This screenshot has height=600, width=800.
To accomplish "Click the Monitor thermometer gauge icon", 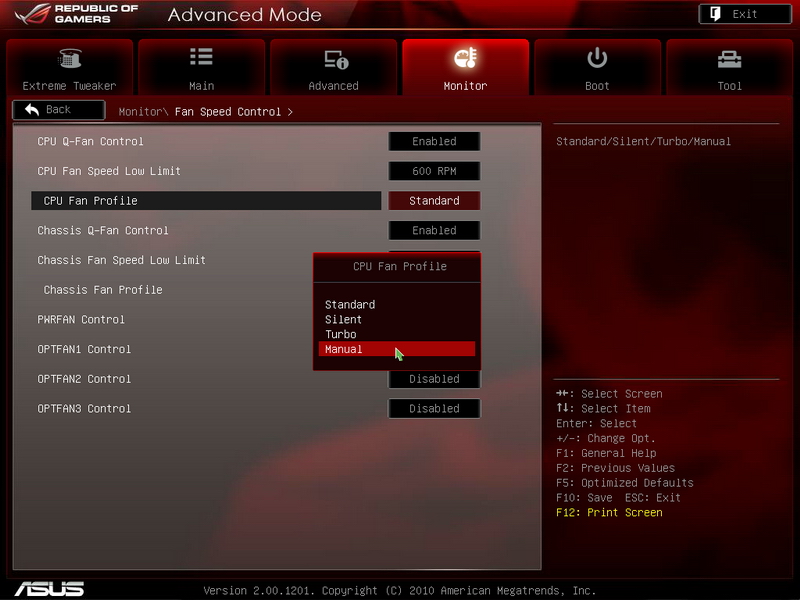I will pyautogui.click(x=465, y=58).
